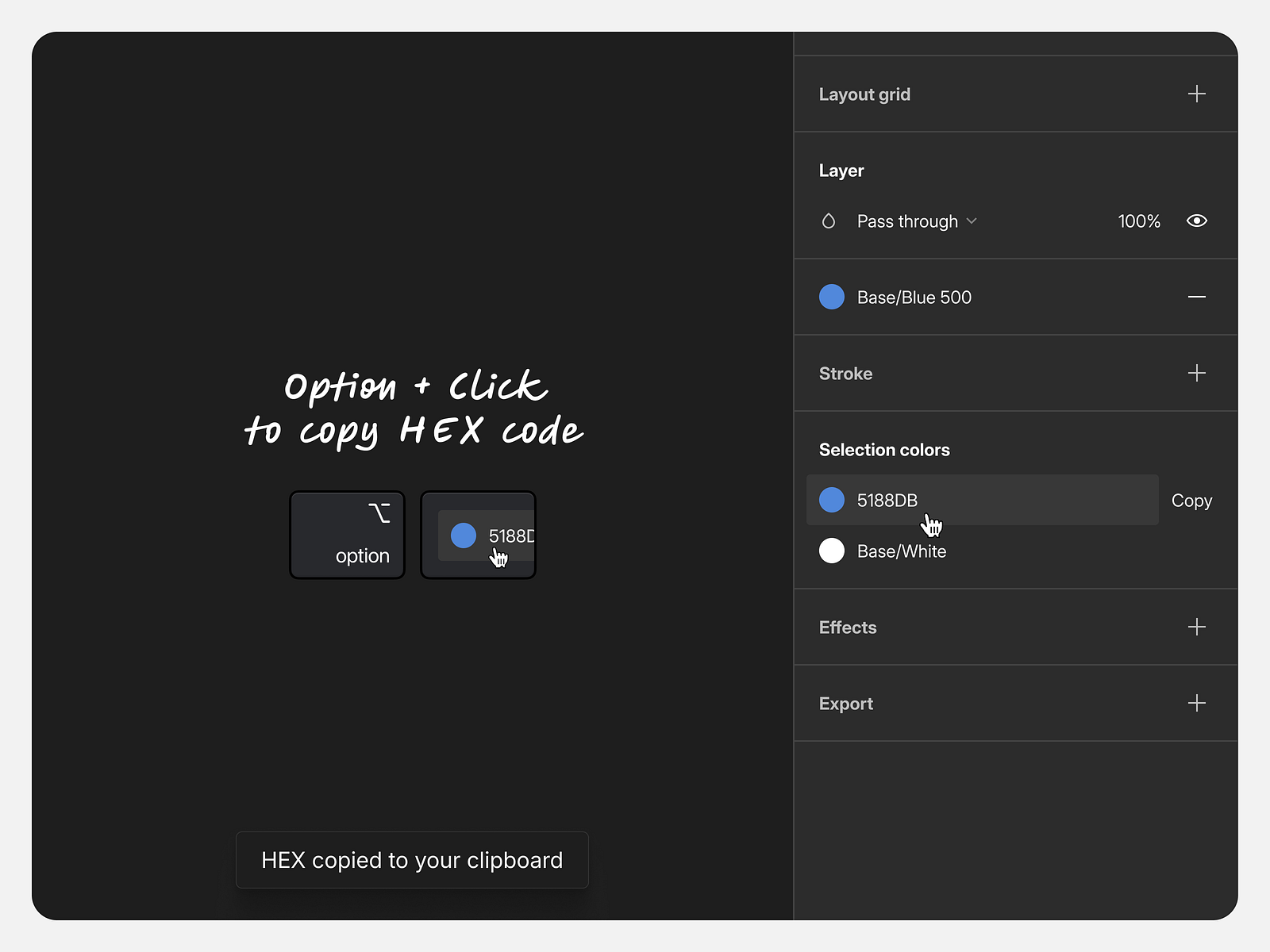The height and width of the screenshot is (952, 1270).
Task: Add an effect
Action: tap(1195, 627)
